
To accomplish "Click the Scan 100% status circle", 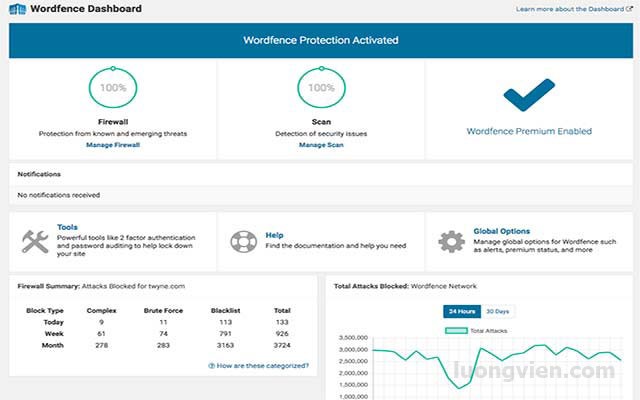I will click(321, 87).
